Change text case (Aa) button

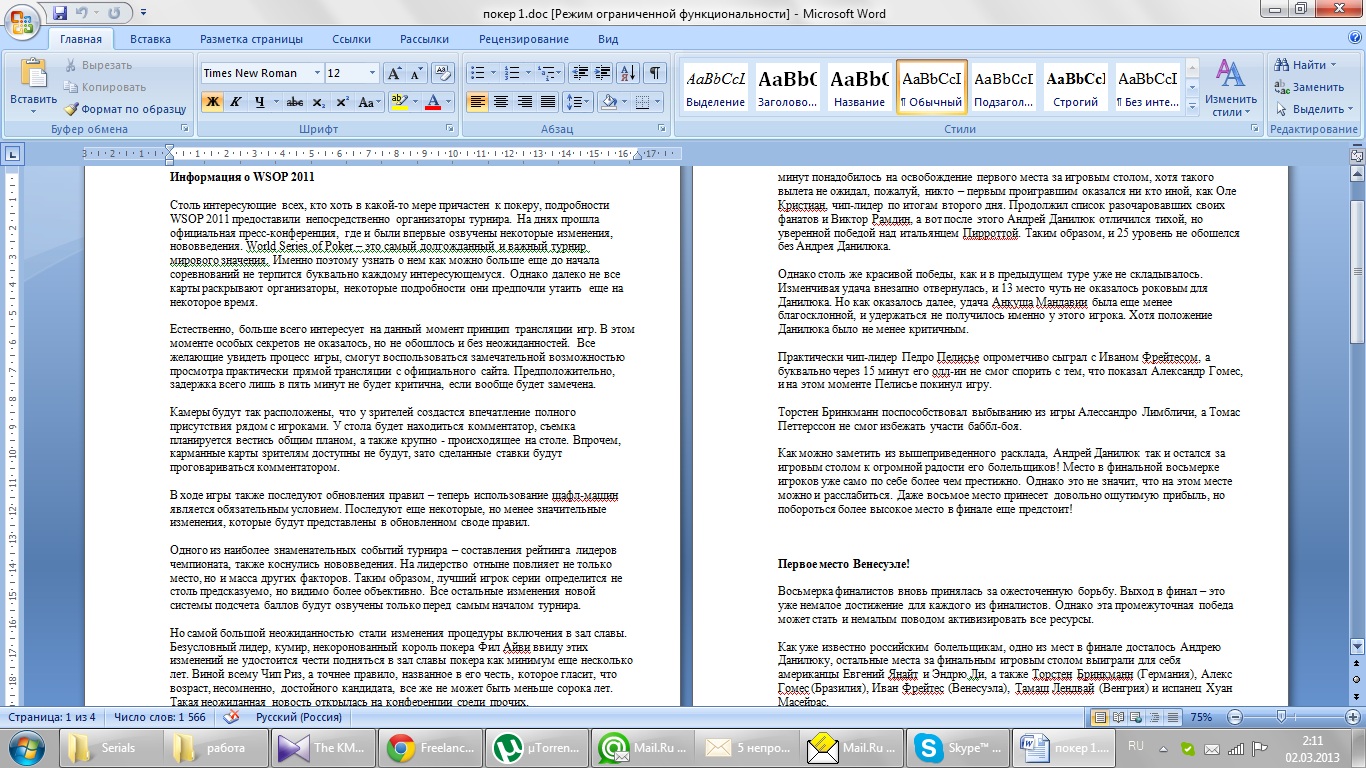(369, 102)
